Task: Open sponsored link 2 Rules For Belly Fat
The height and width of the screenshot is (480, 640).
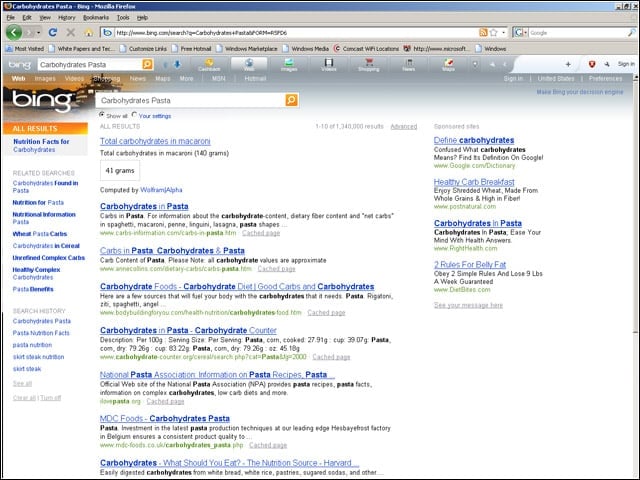Action: [x=470, y=264]
